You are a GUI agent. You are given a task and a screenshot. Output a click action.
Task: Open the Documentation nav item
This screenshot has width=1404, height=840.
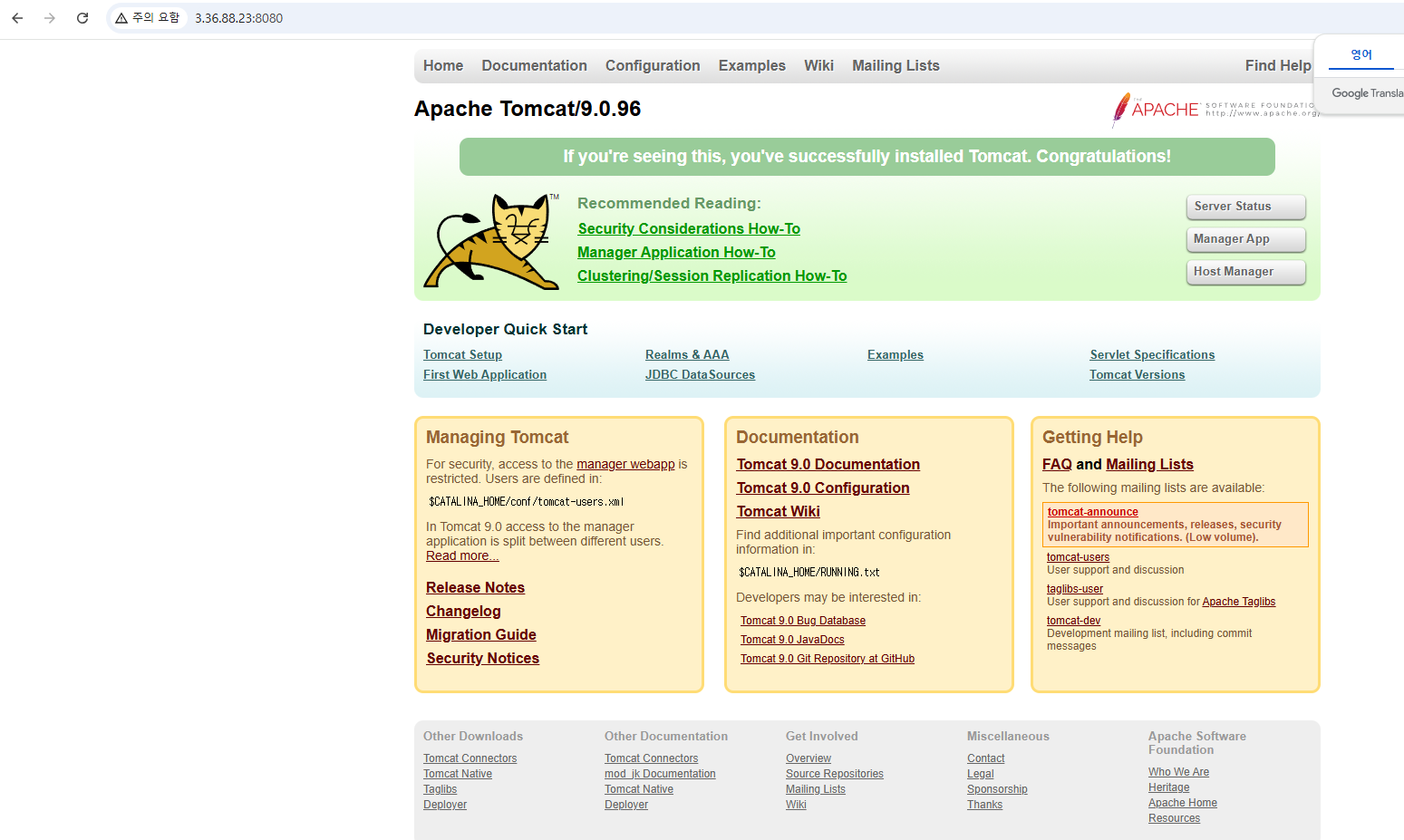pos(534,65)
